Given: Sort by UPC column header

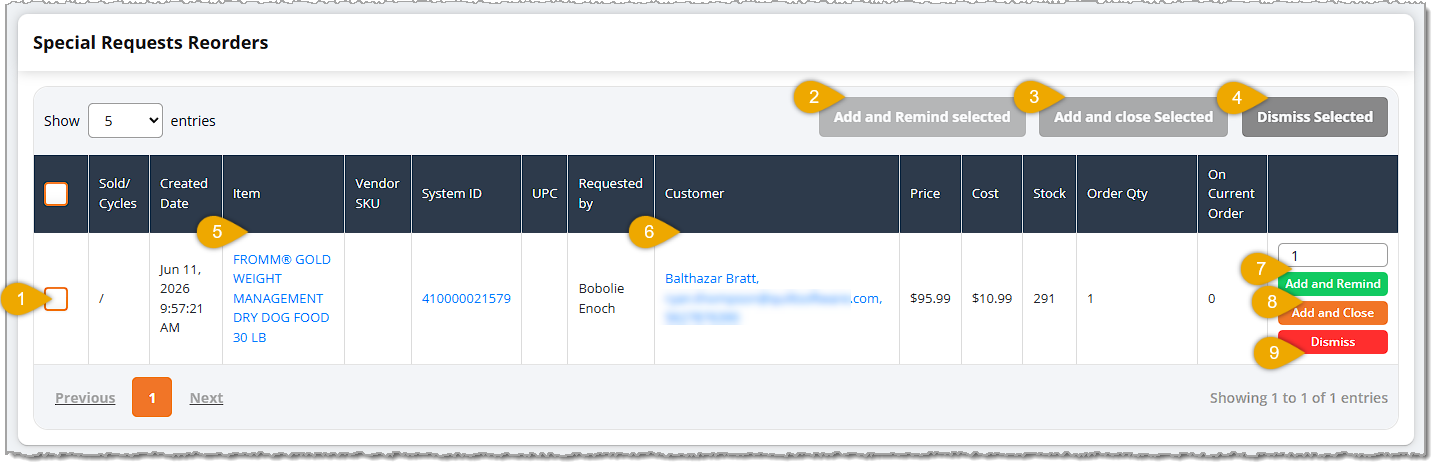Looking at the screenshot, I should point(545,194).
